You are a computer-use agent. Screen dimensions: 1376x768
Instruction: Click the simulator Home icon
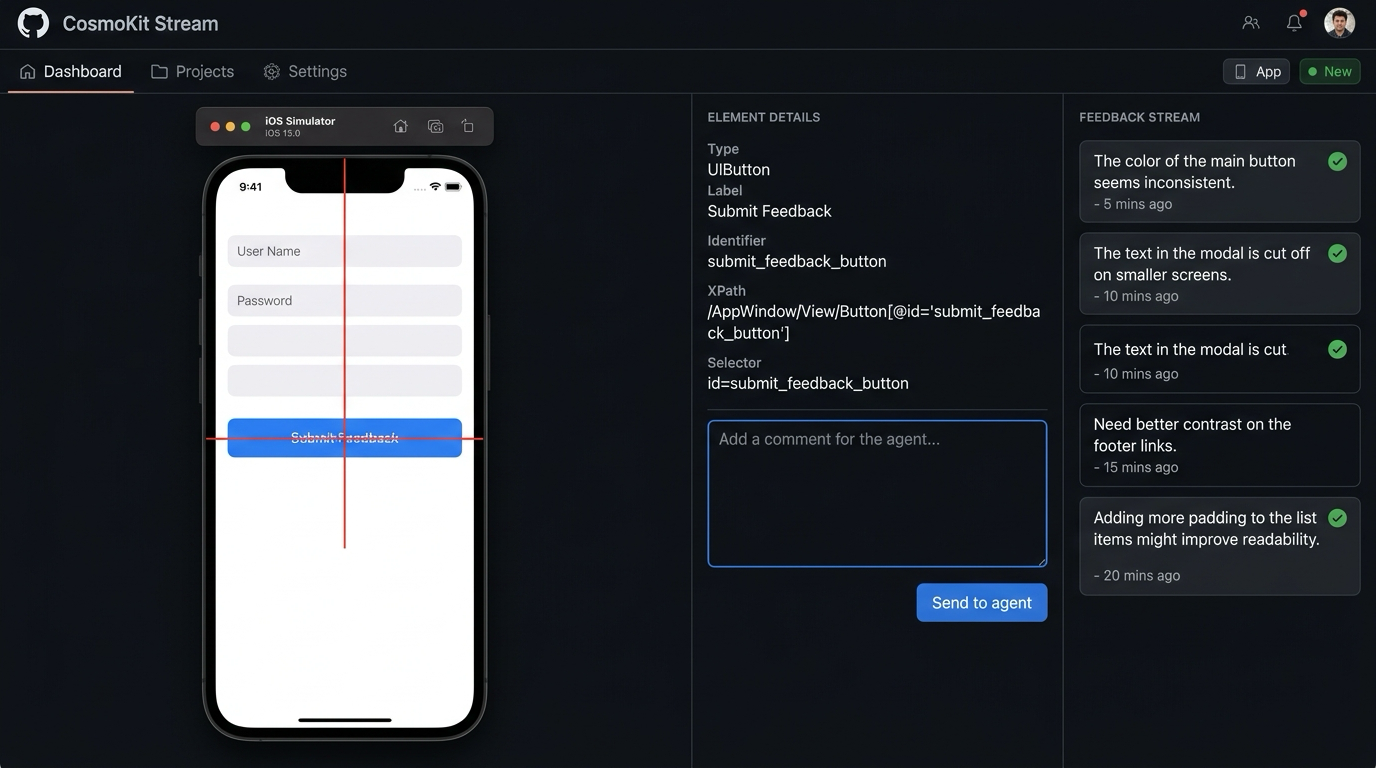tap(401, 126)
